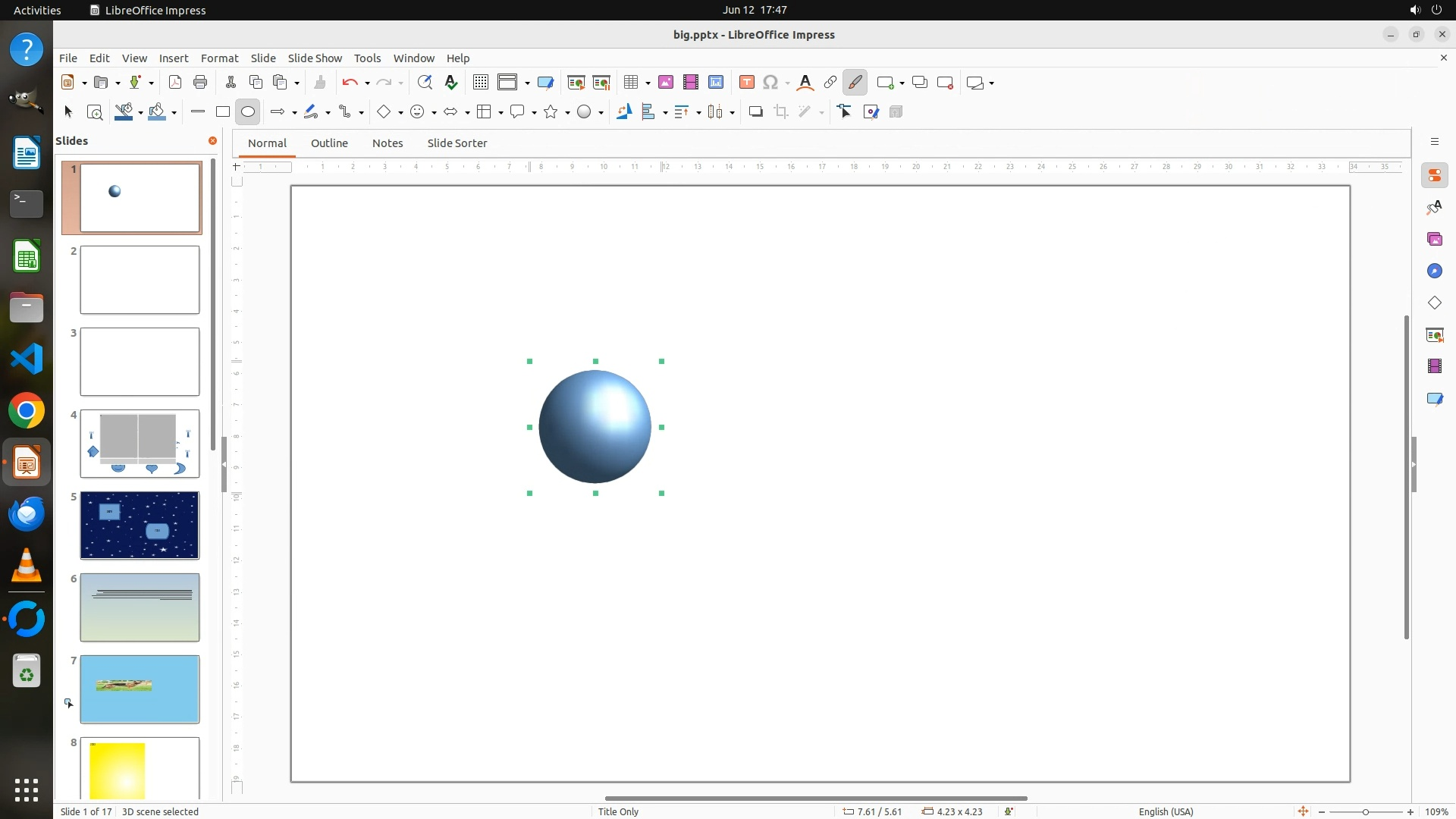
Task: Click the Insert Text Box icon
Action: pos(746,83)
